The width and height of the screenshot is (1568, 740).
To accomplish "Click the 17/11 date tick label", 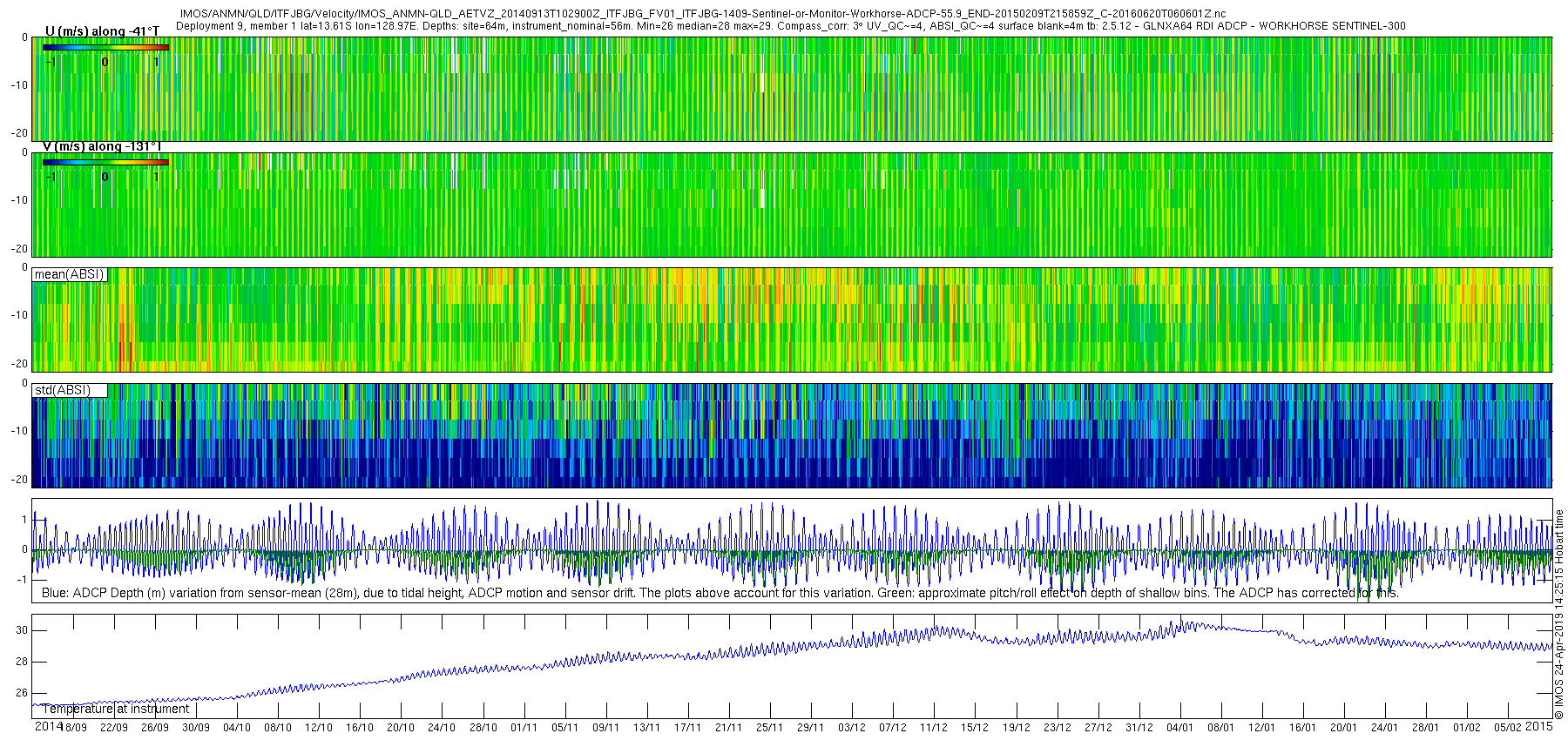I will (687, 728).
